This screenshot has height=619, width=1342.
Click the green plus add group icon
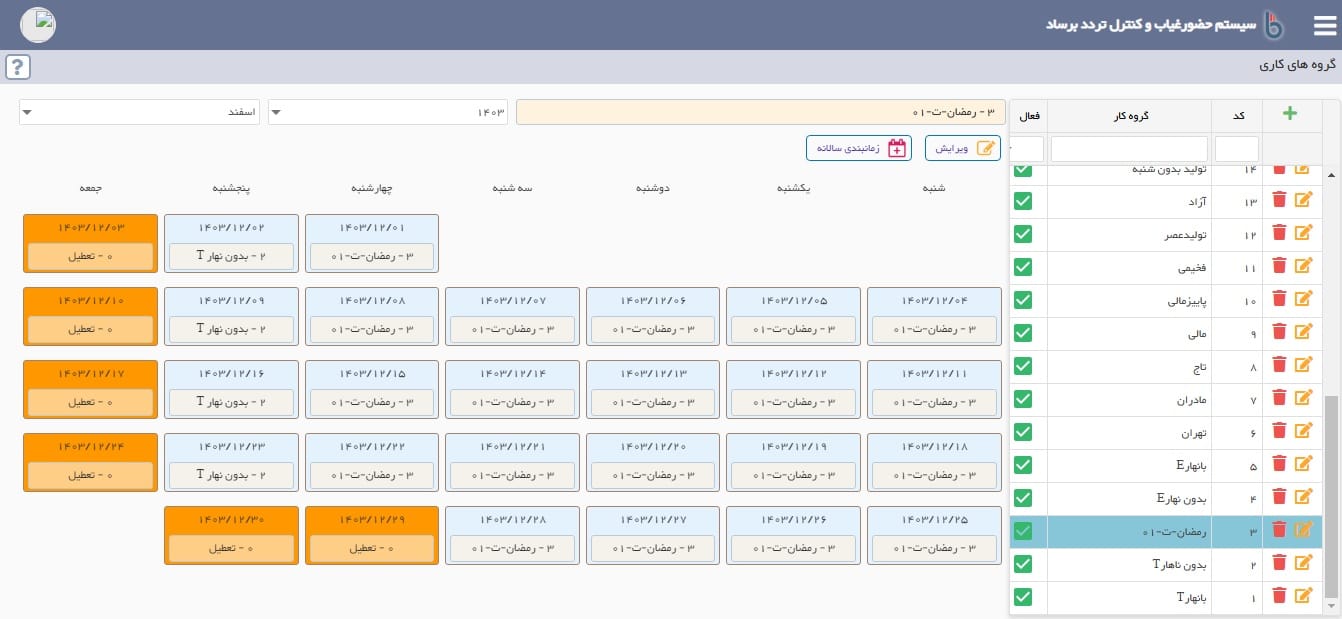[x=1290, y=114]
